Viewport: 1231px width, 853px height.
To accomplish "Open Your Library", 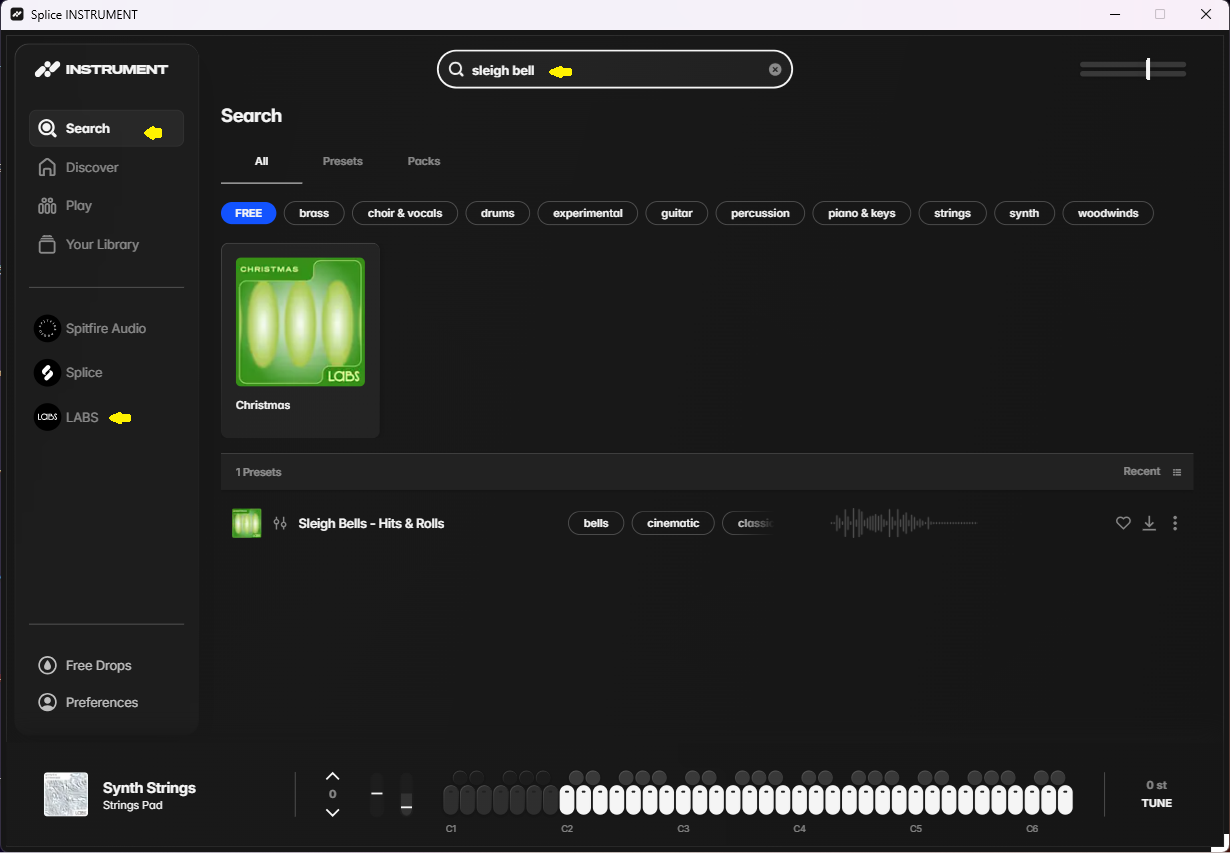I will (88, 244).
